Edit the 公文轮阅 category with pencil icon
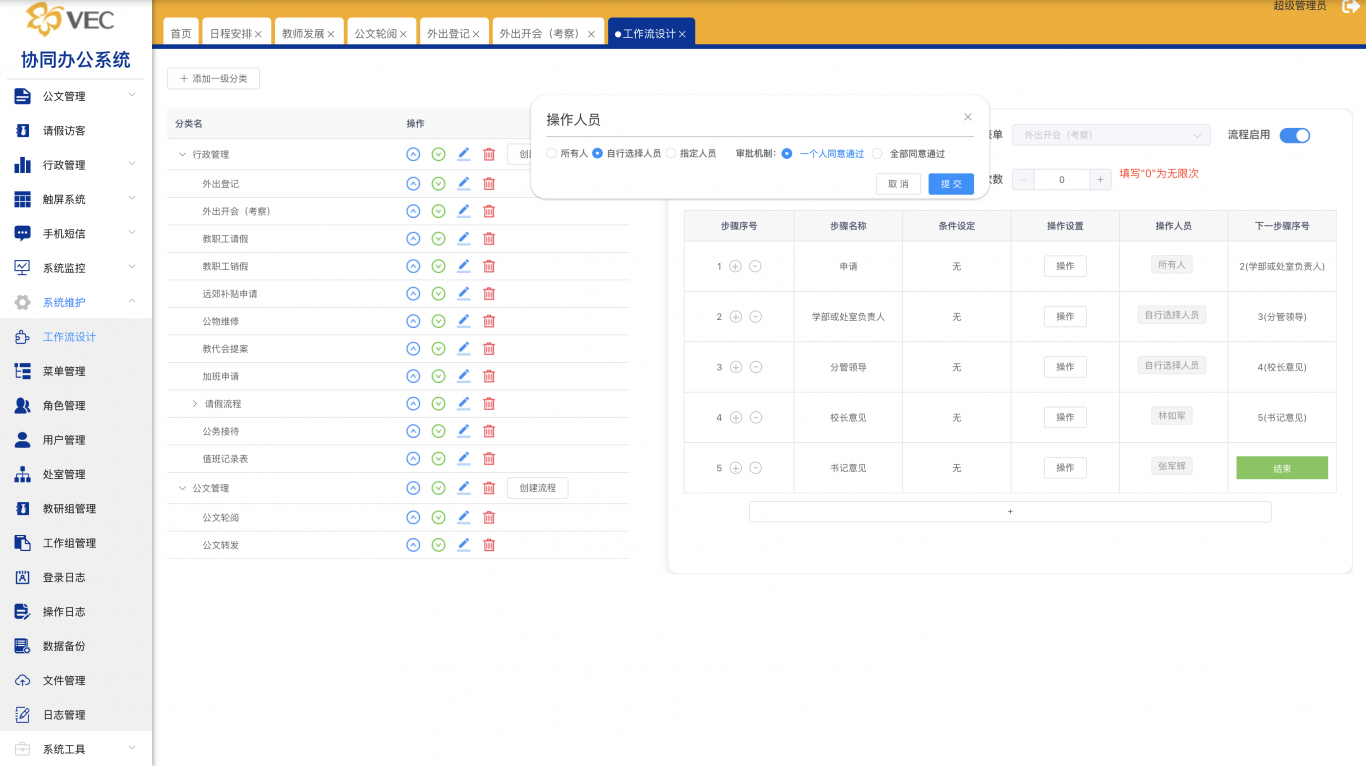The image size is (1366, 766). coord(463,517)
